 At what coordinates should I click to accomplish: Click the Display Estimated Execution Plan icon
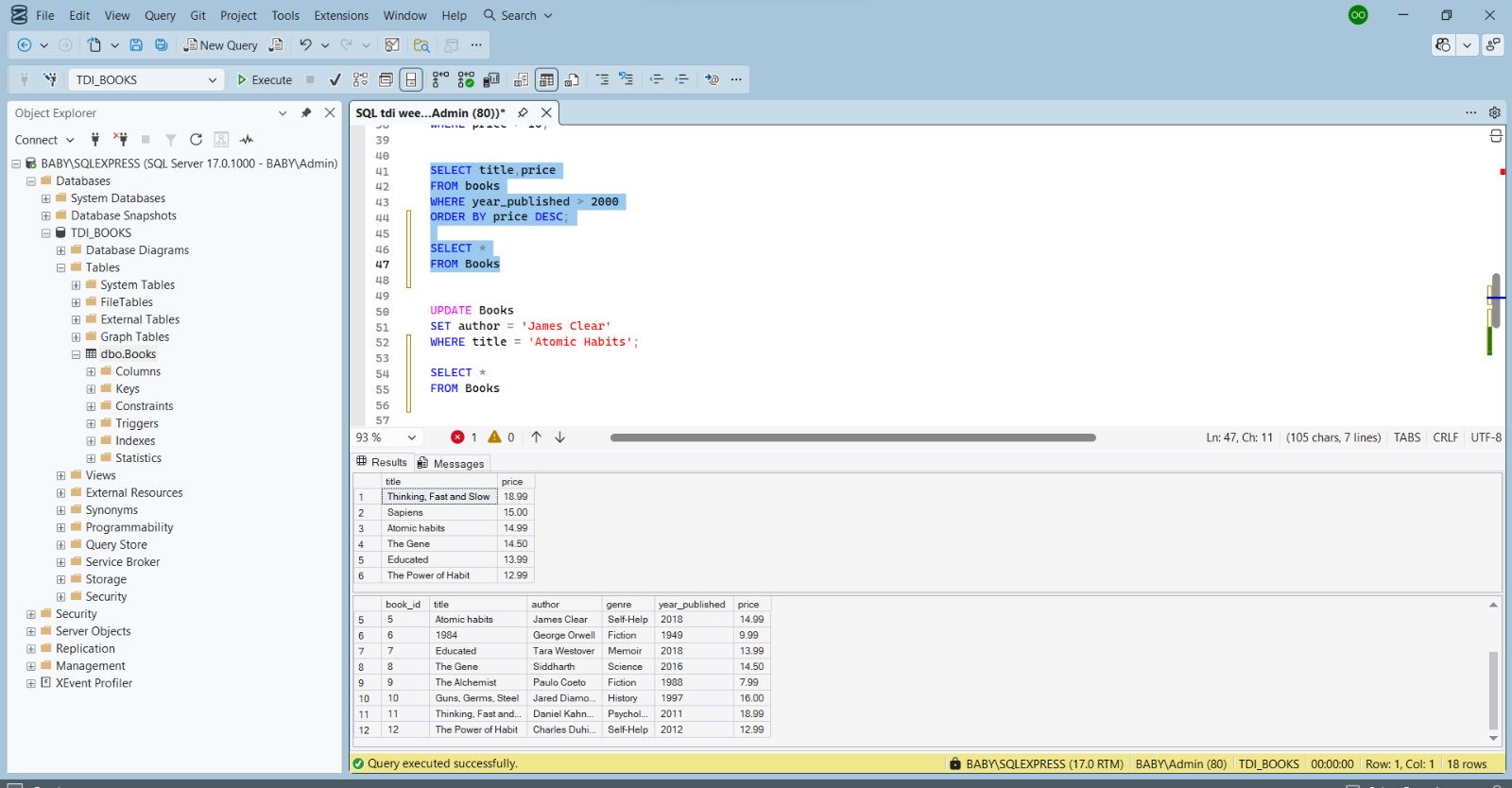(x=360, y=80)
